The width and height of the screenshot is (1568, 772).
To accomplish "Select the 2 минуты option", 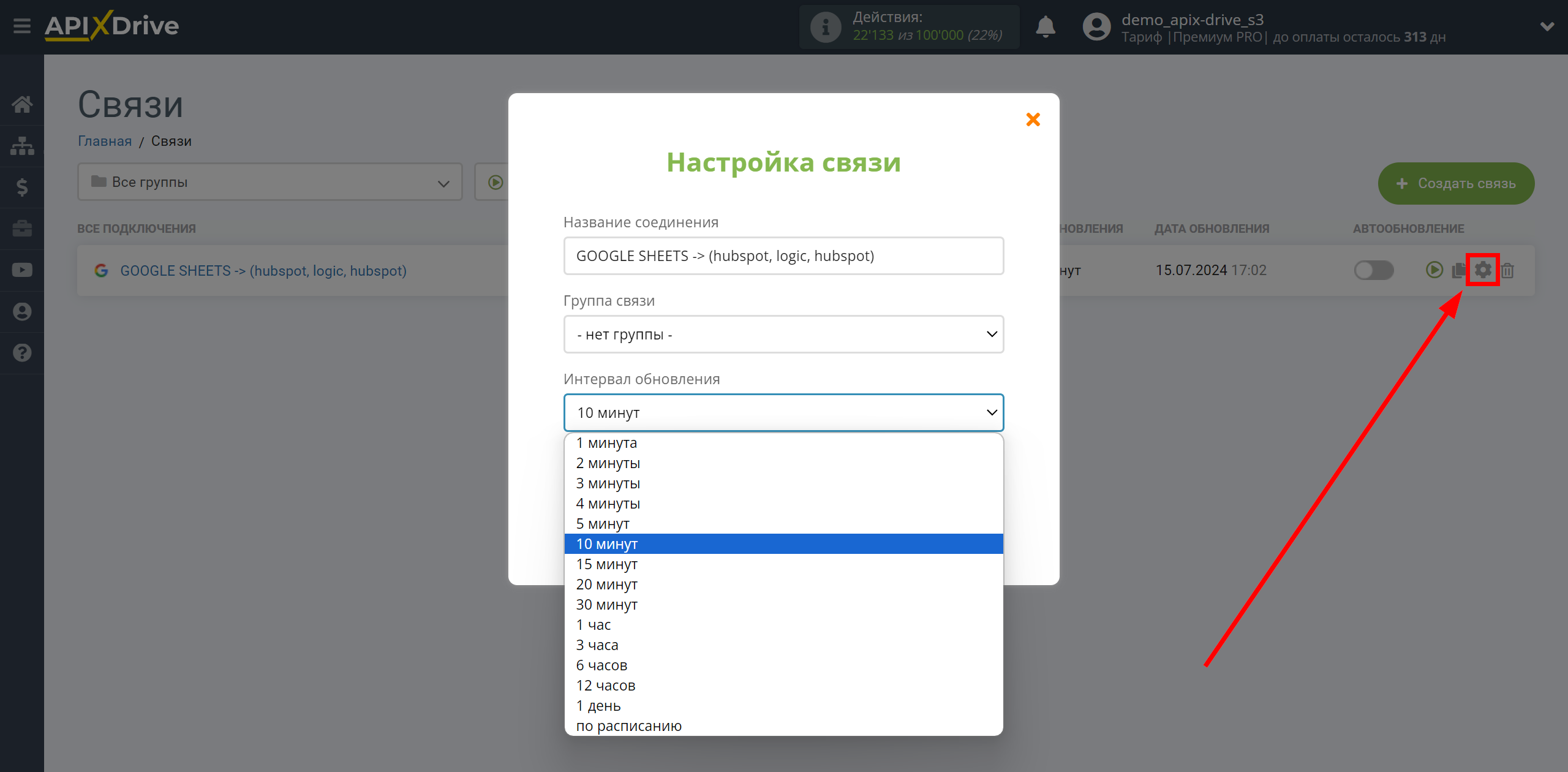I will [x=783, y=463].
